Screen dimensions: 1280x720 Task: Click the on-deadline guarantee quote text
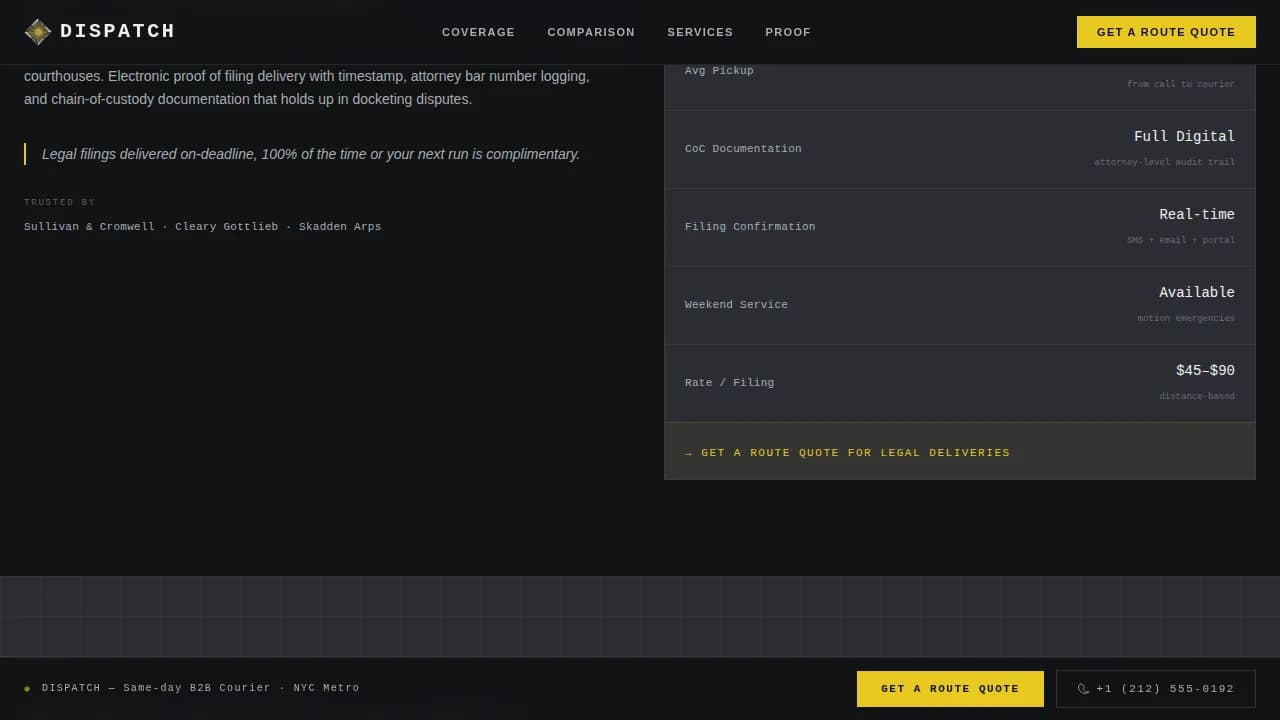311,154
